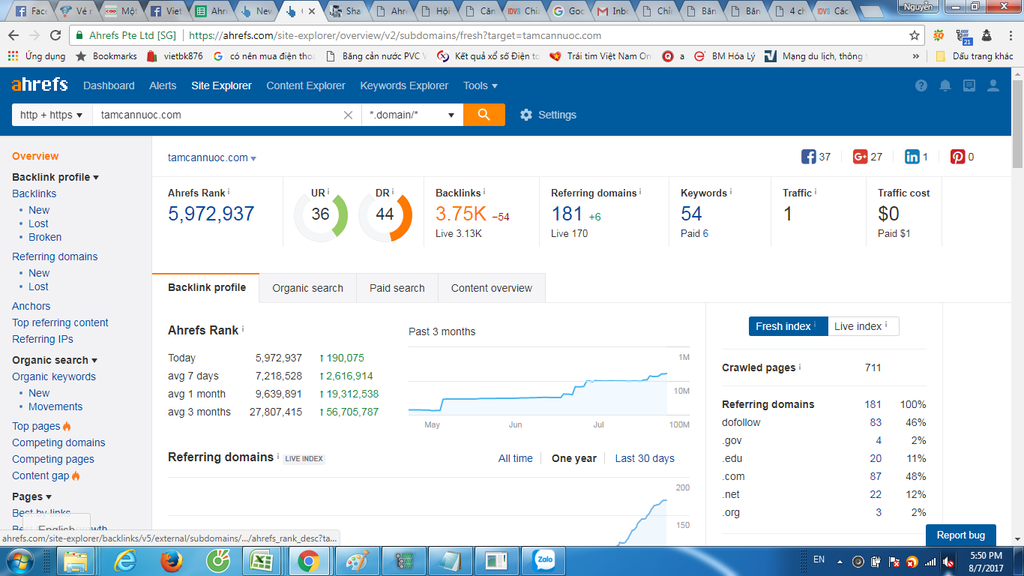Click the page vertical scrollbar
The image size is (1024, 576).
(x=1017, y=124)
